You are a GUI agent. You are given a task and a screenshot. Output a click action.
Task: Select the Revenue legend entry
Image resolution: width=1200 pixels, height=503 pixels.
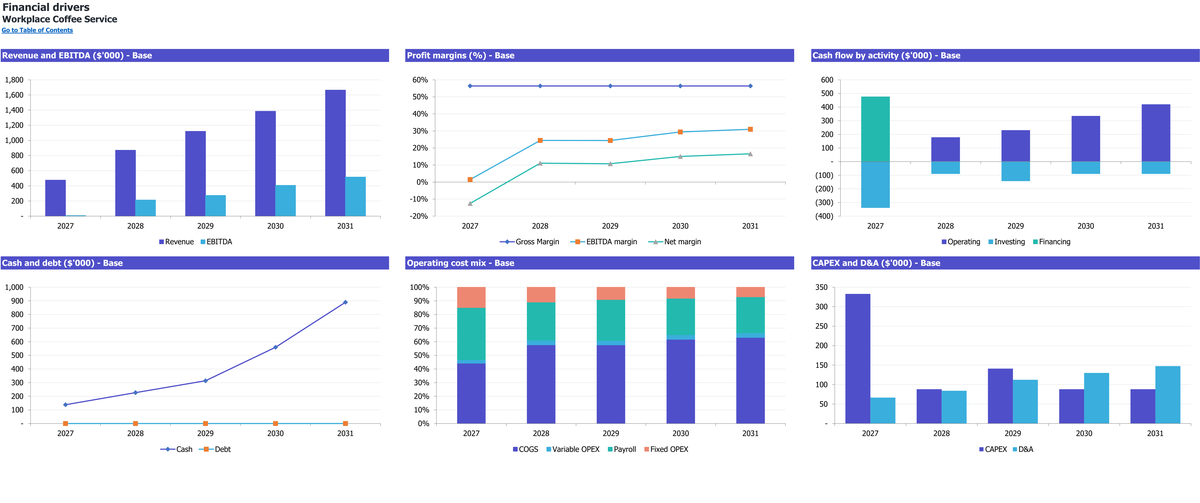point(176,242)
